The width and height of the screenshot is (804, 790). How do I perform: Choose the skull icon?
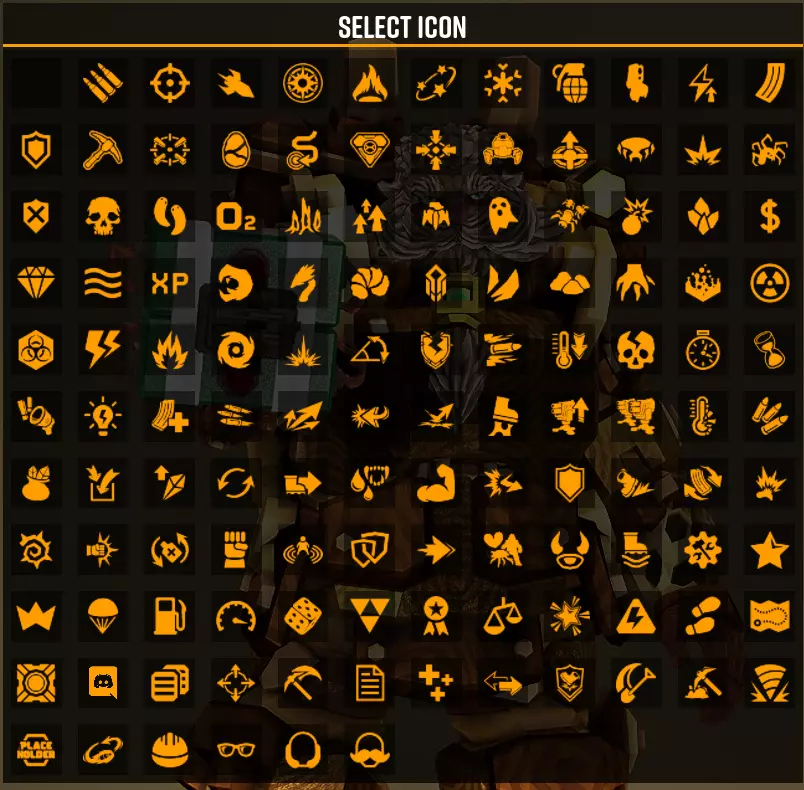coord(103,216)
